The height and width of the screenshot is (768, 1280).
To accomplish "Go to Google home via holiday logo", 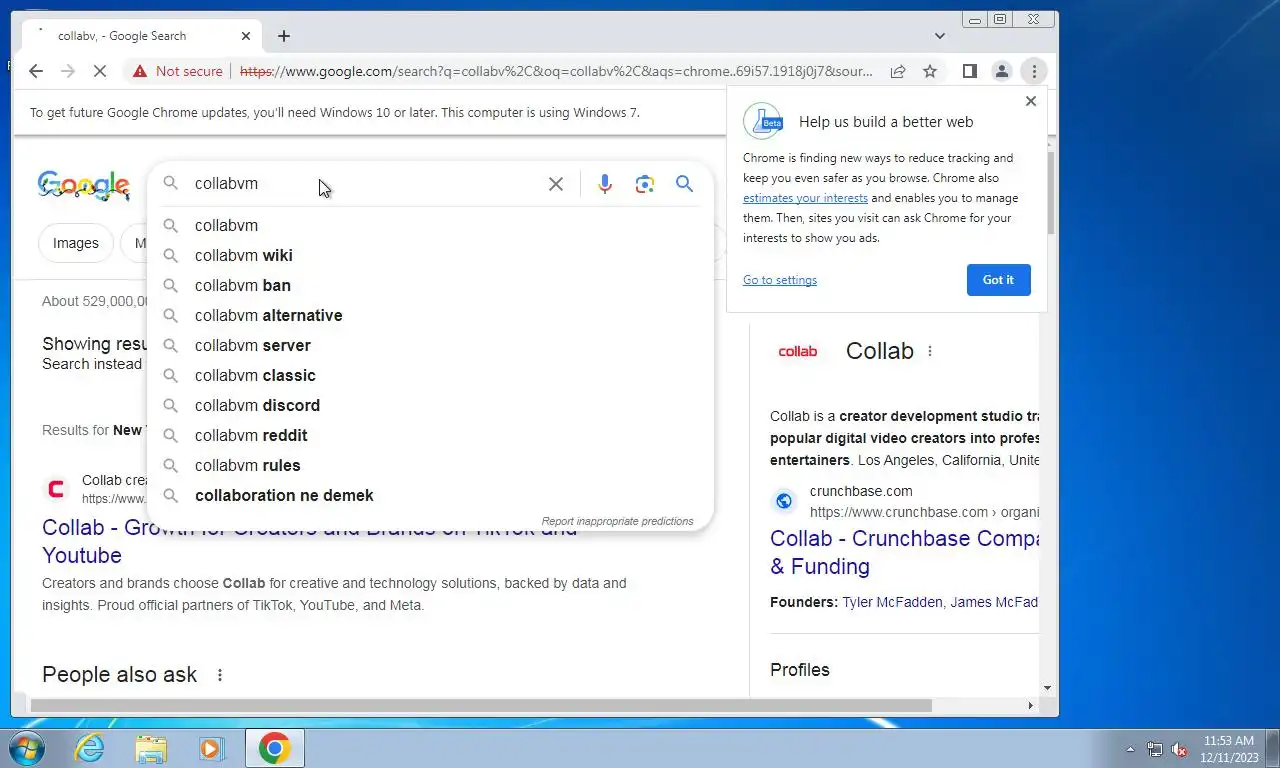I will (x=83, y=185).
